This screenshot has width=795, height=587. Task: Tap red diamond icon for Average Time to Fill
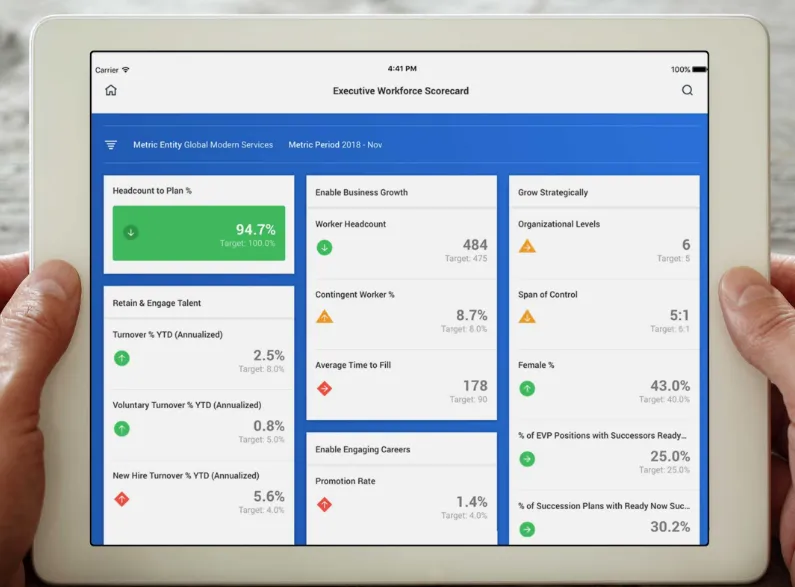coord(324,388)
